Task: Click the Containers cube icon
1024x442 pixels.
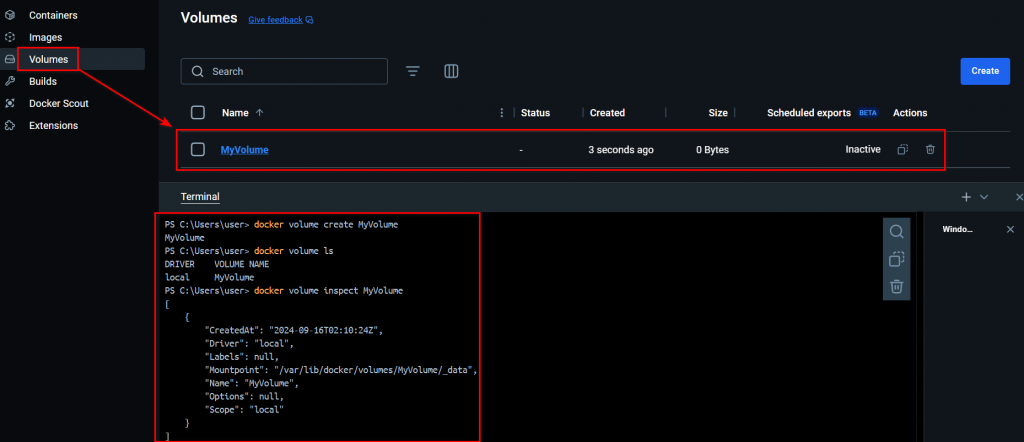Action: pyautogui.click(x=10, y=15)
